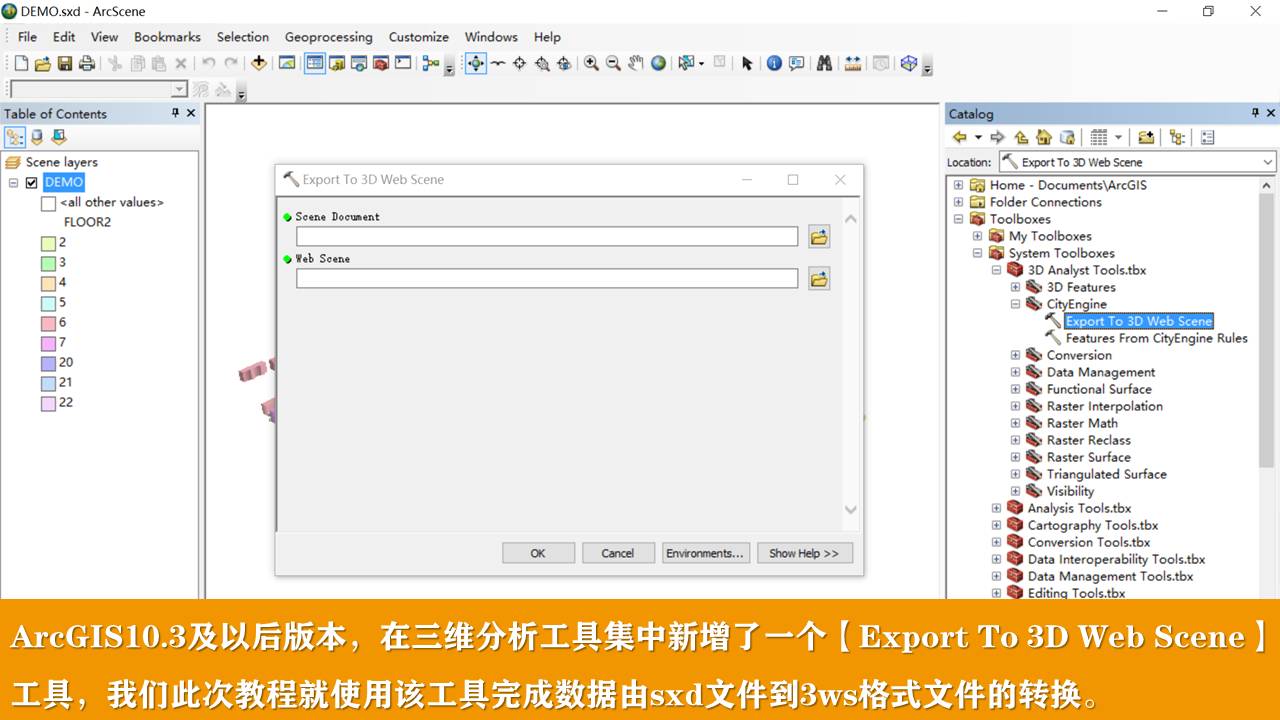Click the Catalog Go To Home Folder icon

click(x=1044, y=137)
